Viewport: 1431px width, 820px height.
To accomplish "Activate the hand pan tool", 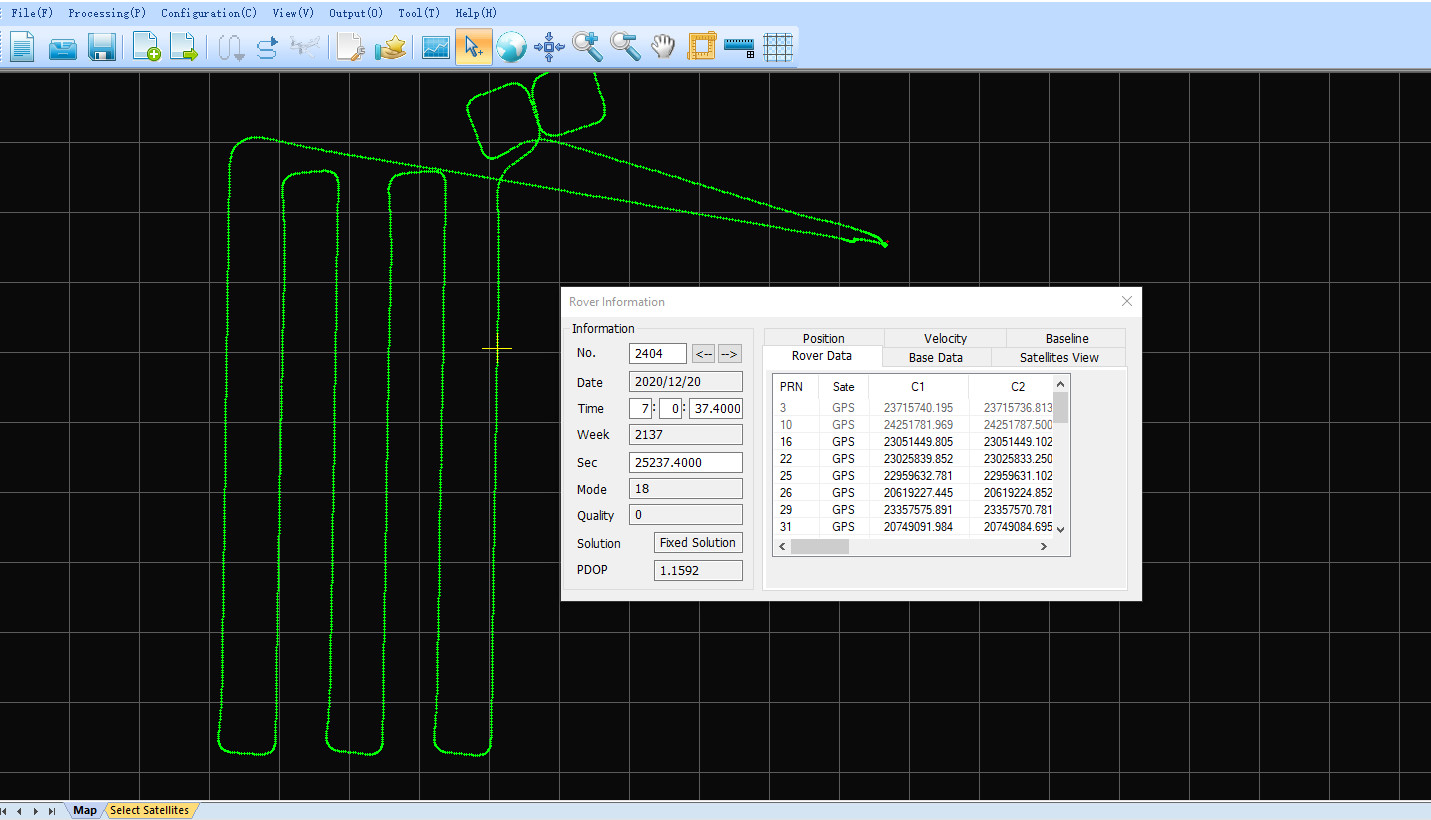I will click(663, 47).
